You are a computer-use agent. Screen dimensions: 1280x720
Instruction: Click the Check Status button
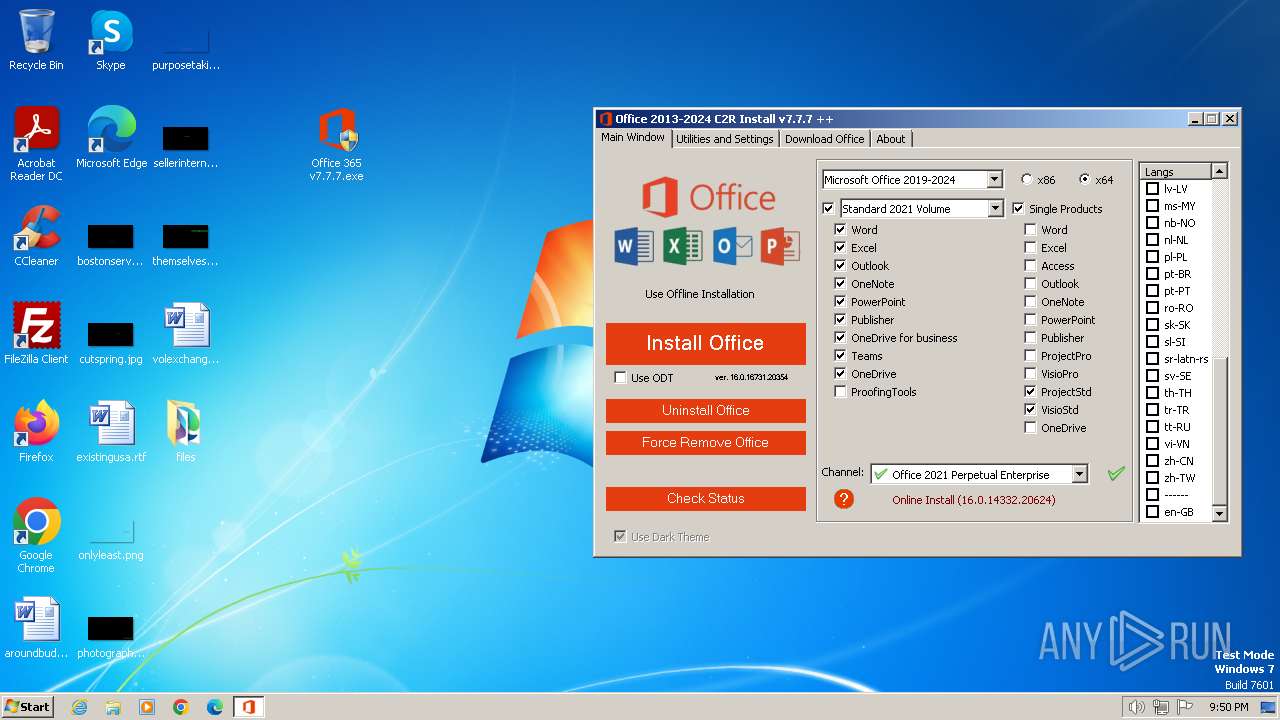pos(706,498)
